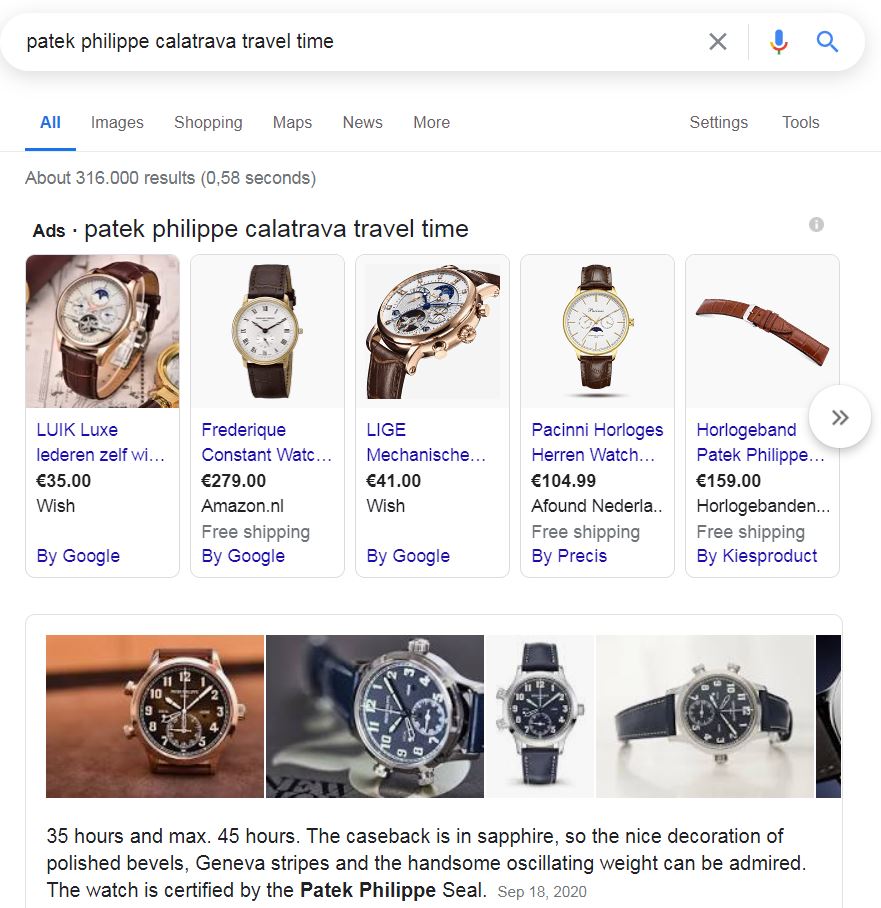The height and width of the screenshot is (908, 881).
Task: Open search Tools options
Action: 800,122
